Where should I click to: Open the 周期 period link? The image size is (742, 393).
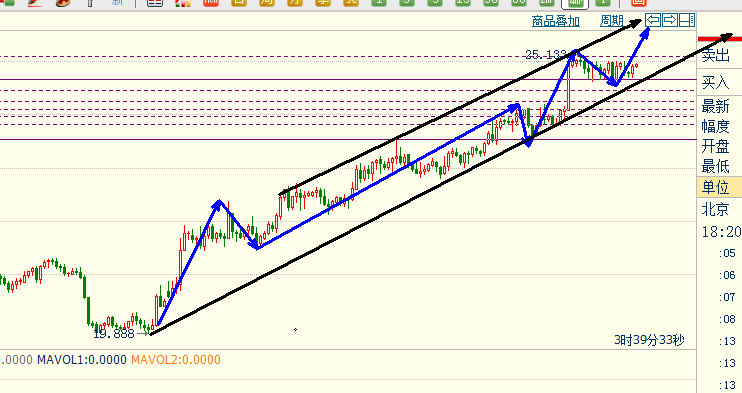coord(611,21)
